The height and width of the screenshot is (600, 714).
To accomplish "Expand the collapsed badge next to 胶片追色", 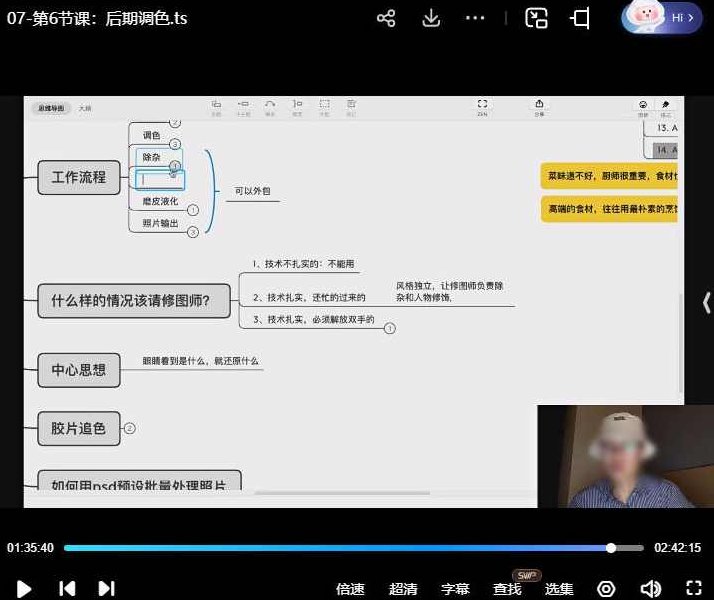I will coord(130,428).
